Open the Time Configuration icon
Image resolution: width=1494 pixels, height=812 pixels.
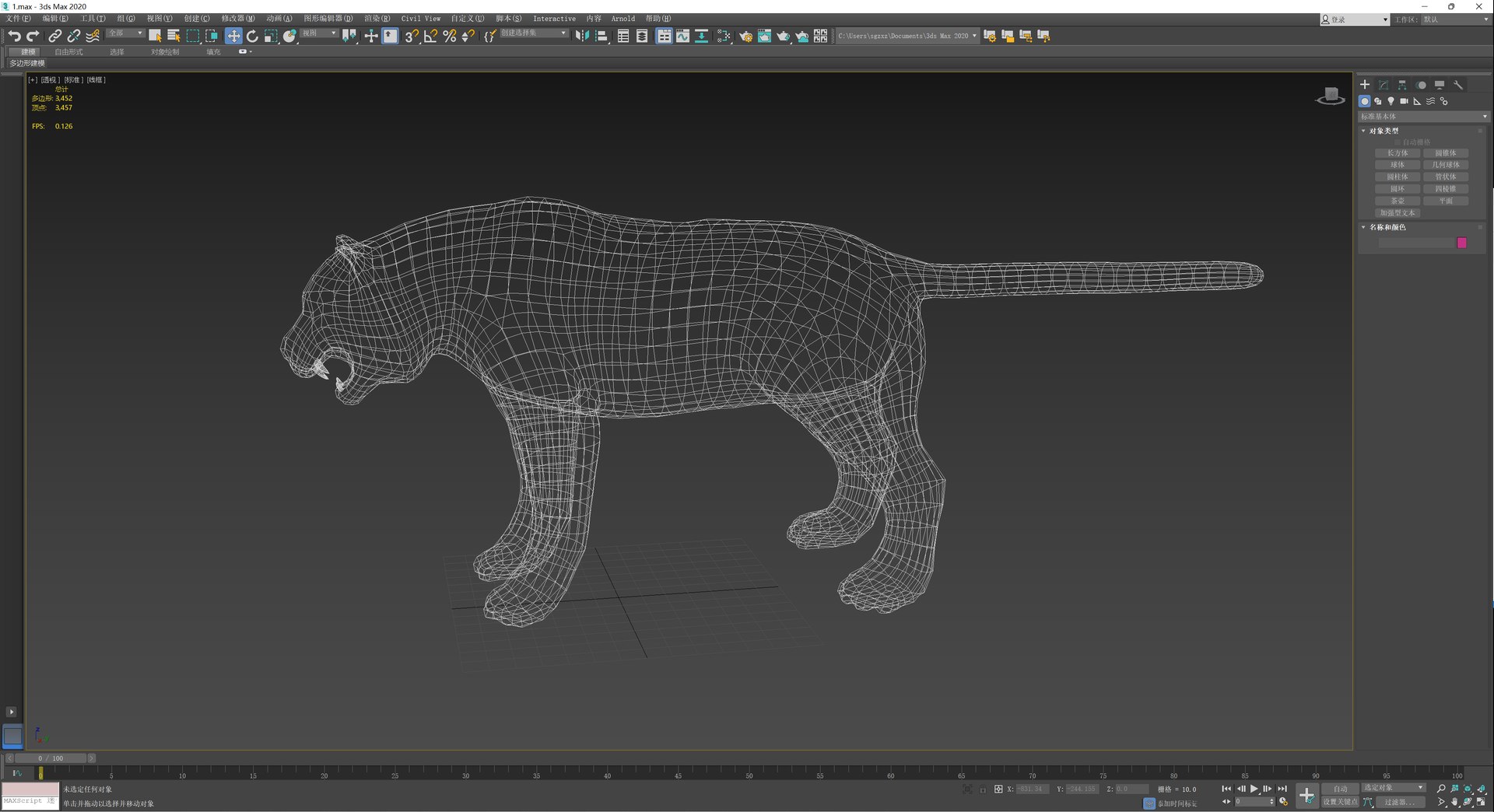[x=1283, y=802]
